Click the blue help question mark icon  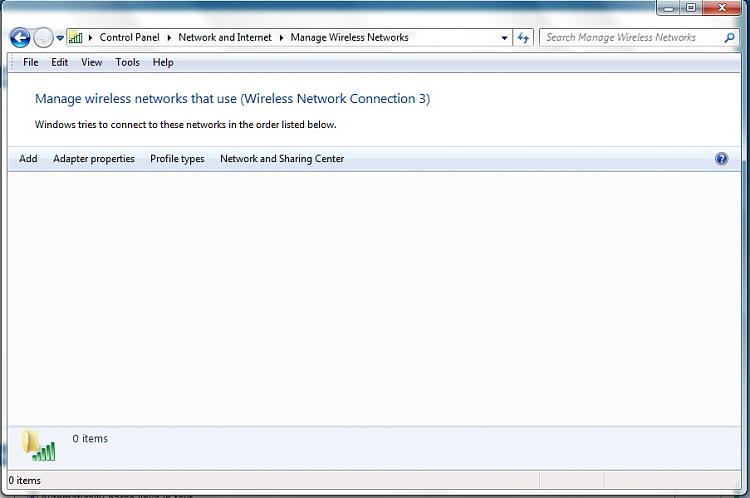click(x=721, y=159)
